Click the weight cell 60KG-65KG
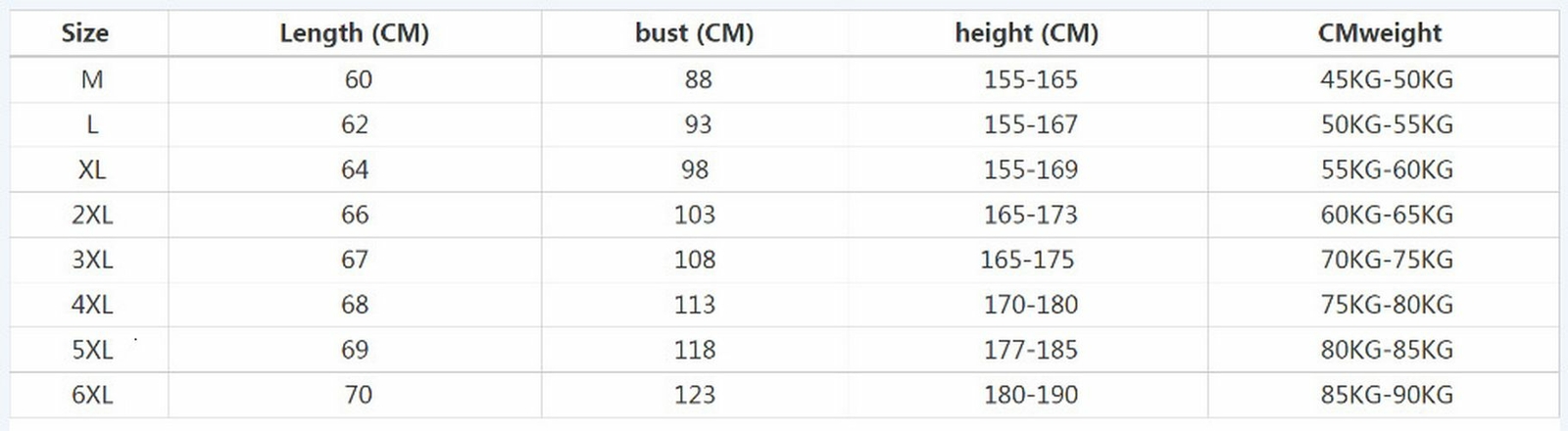 1387,215
